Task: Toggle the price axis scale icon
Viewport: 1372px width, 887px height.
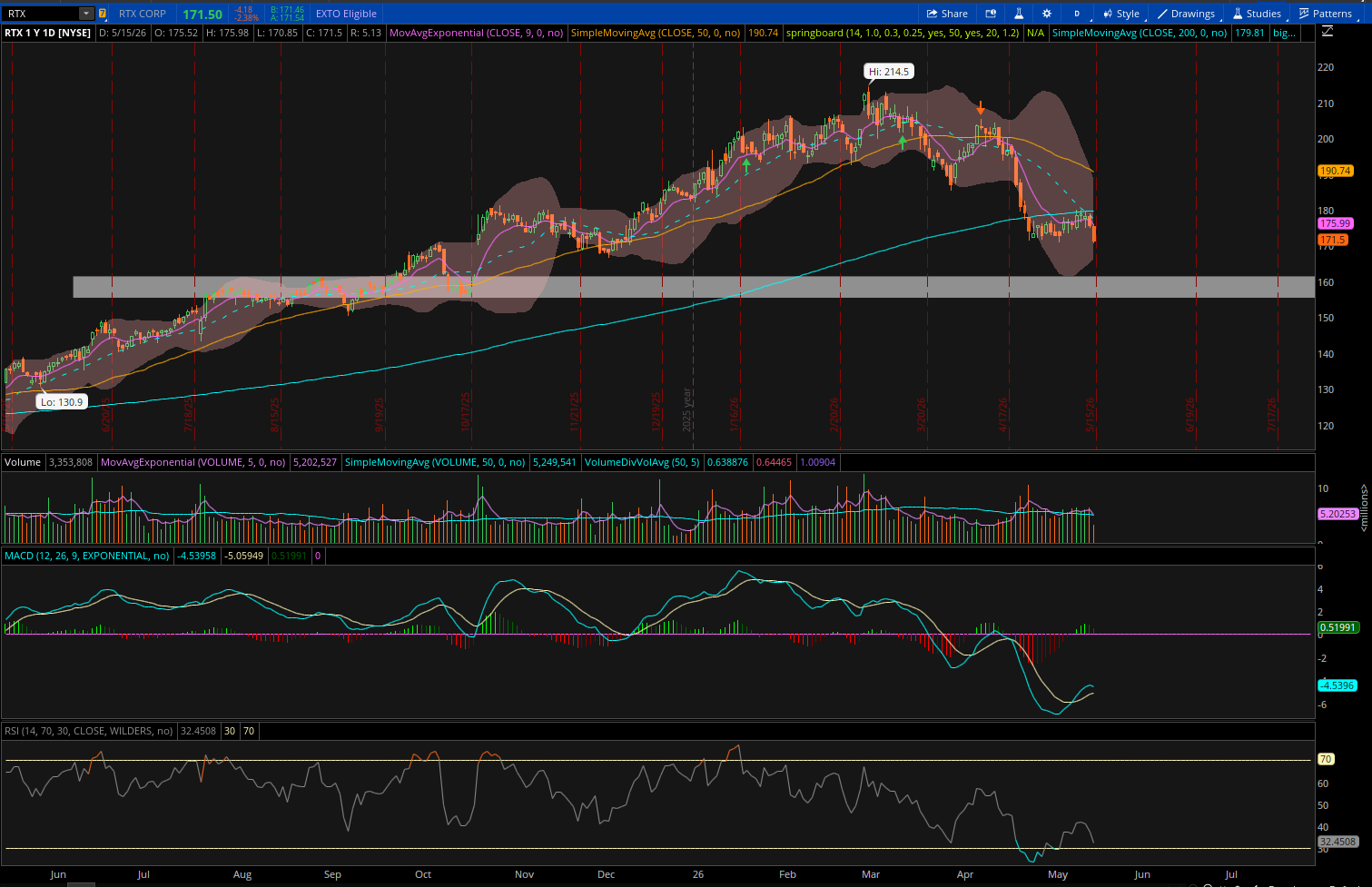Action: click(1328, 32)
